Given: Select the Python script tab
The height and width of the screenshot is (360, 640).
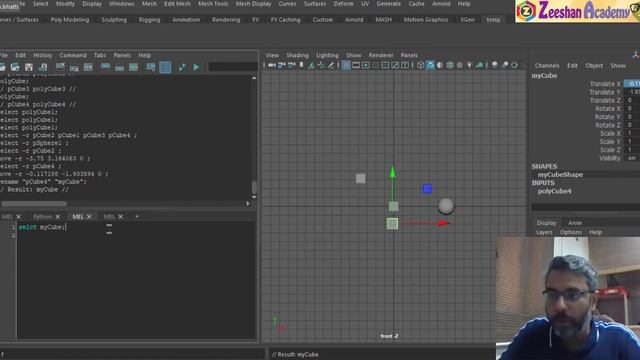Looking at the screenshot, I should pyautogui.click(x=42, y=217).
